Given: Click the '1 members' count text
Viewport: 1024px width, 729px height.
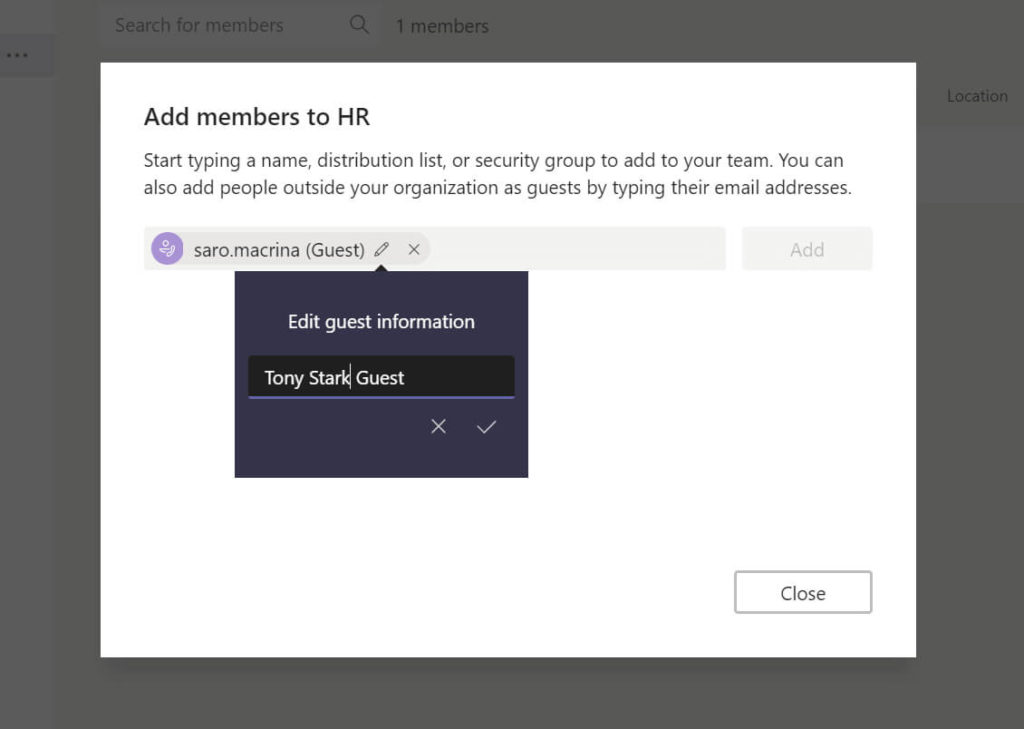Looking at the screenshot, I should pos(442,26).
